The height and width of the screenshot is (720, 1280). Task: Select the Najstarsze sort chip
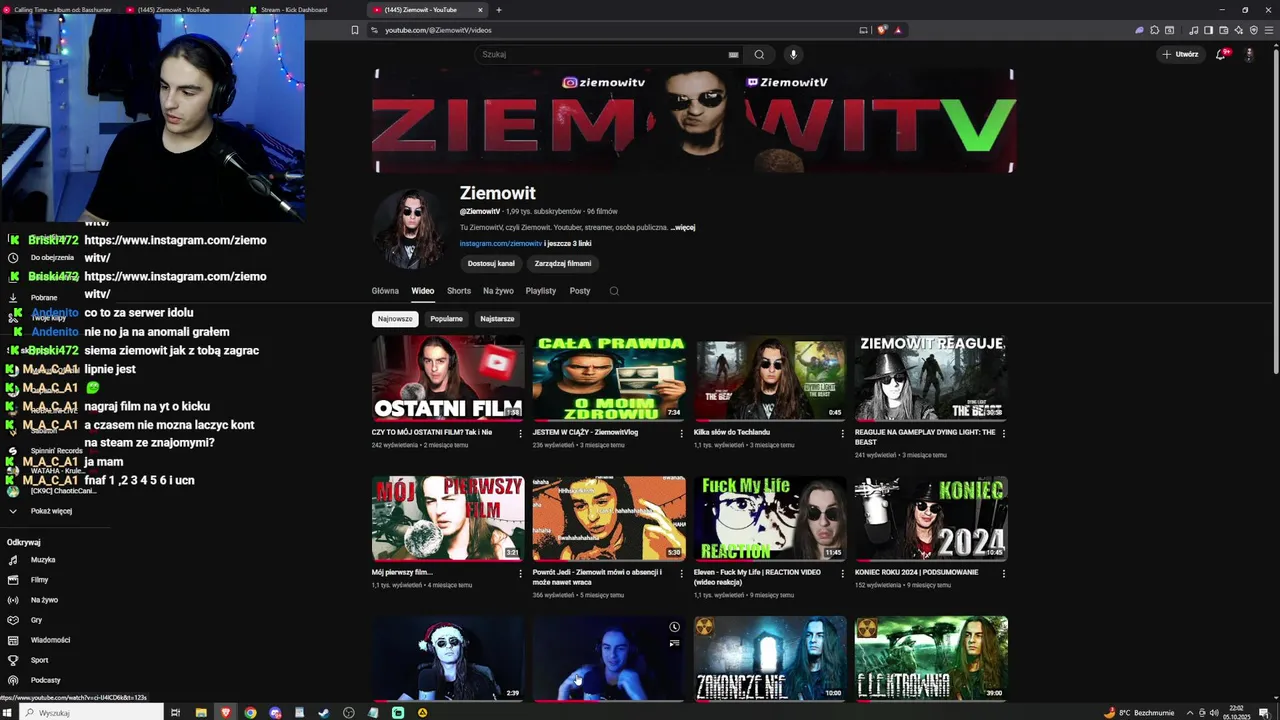(x=497, y=319)
